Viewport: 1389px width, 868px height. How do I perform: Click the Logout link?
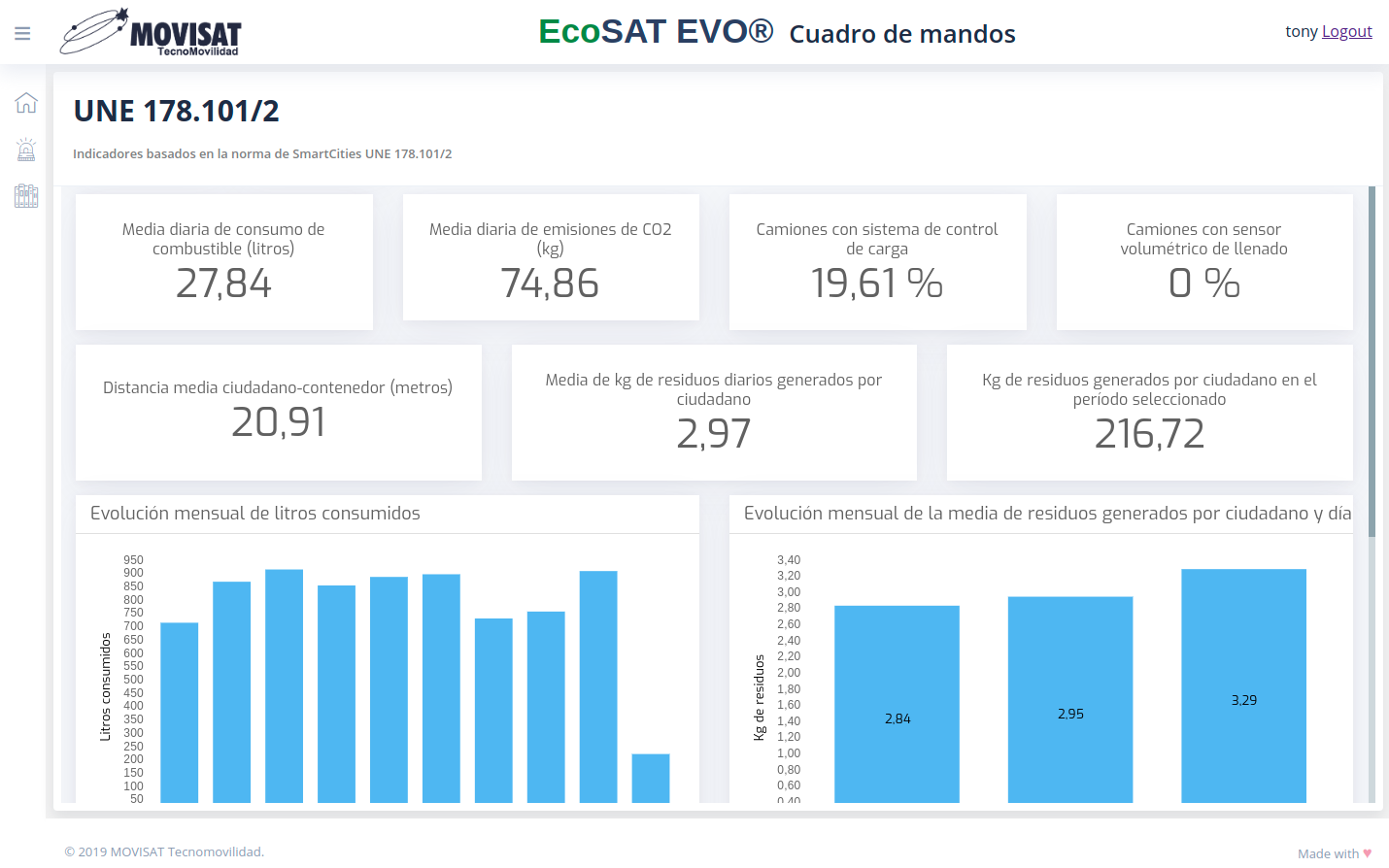(1346, 31)
